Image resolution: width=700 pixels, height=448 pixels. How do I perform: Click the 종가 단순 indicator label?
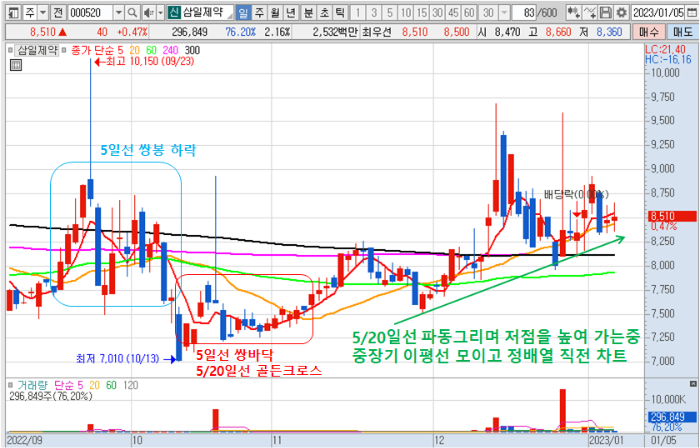coord(92,50)
